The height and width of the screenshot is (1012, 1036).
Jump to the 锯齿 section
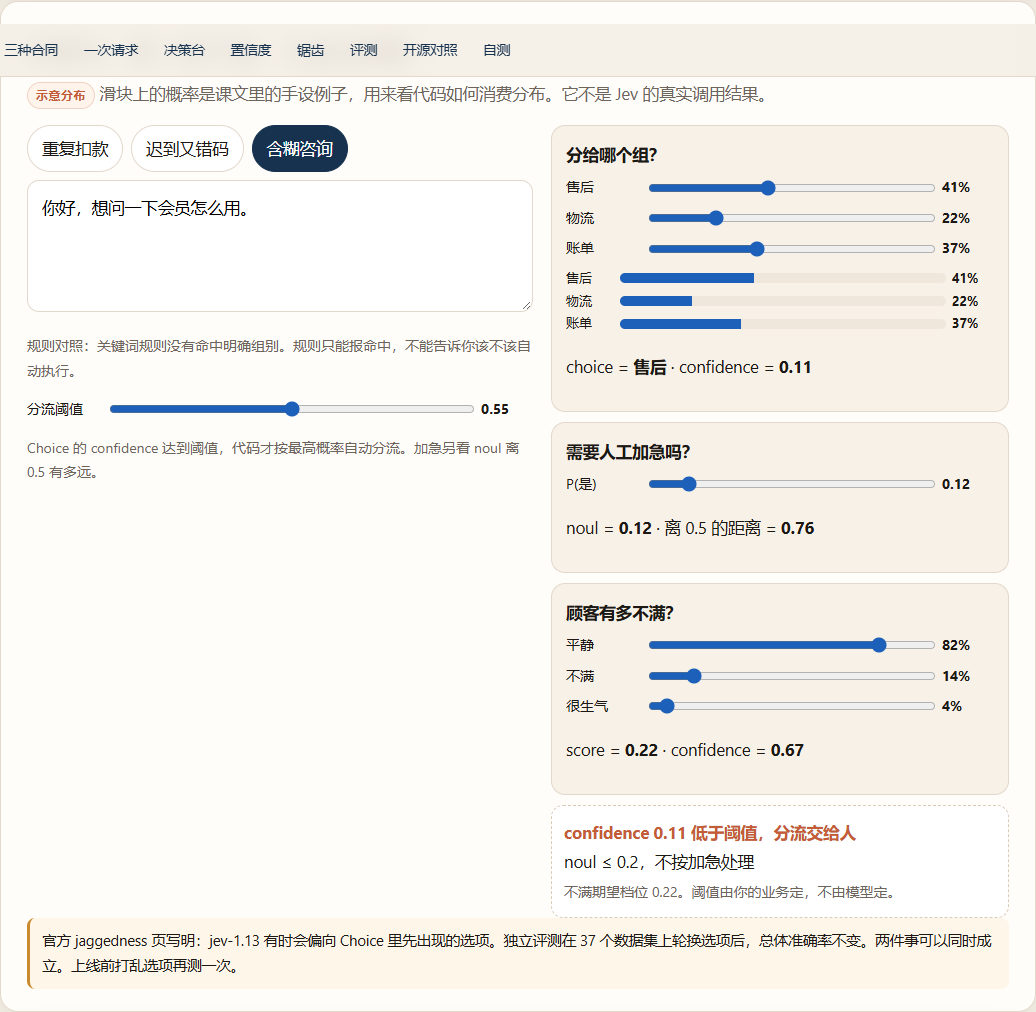pos(310,50)
